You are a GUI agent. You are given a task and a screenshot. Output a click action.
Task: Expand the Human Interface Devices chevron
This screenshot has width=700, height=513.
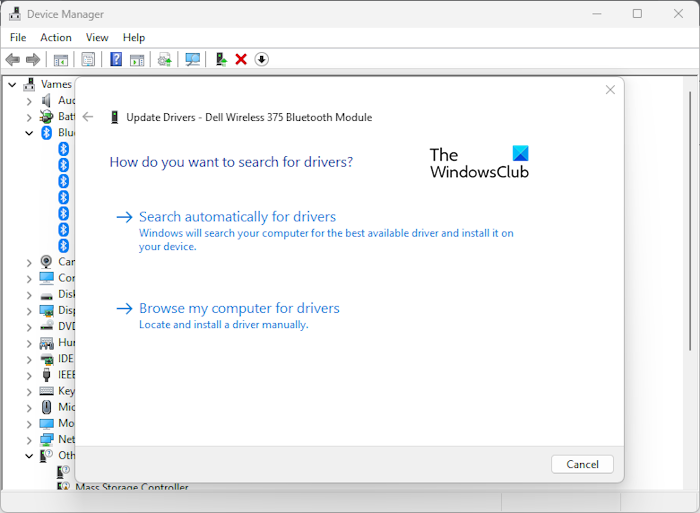click(x=29, y=343)
